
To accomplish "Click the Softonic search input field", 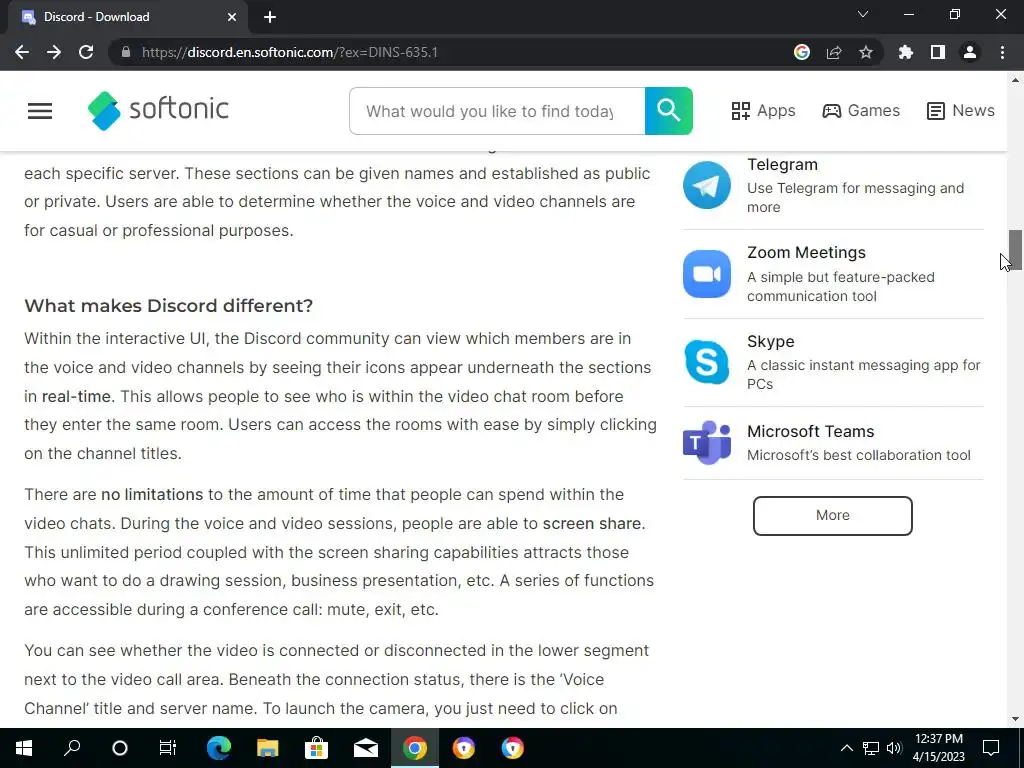I will (497, 111).
